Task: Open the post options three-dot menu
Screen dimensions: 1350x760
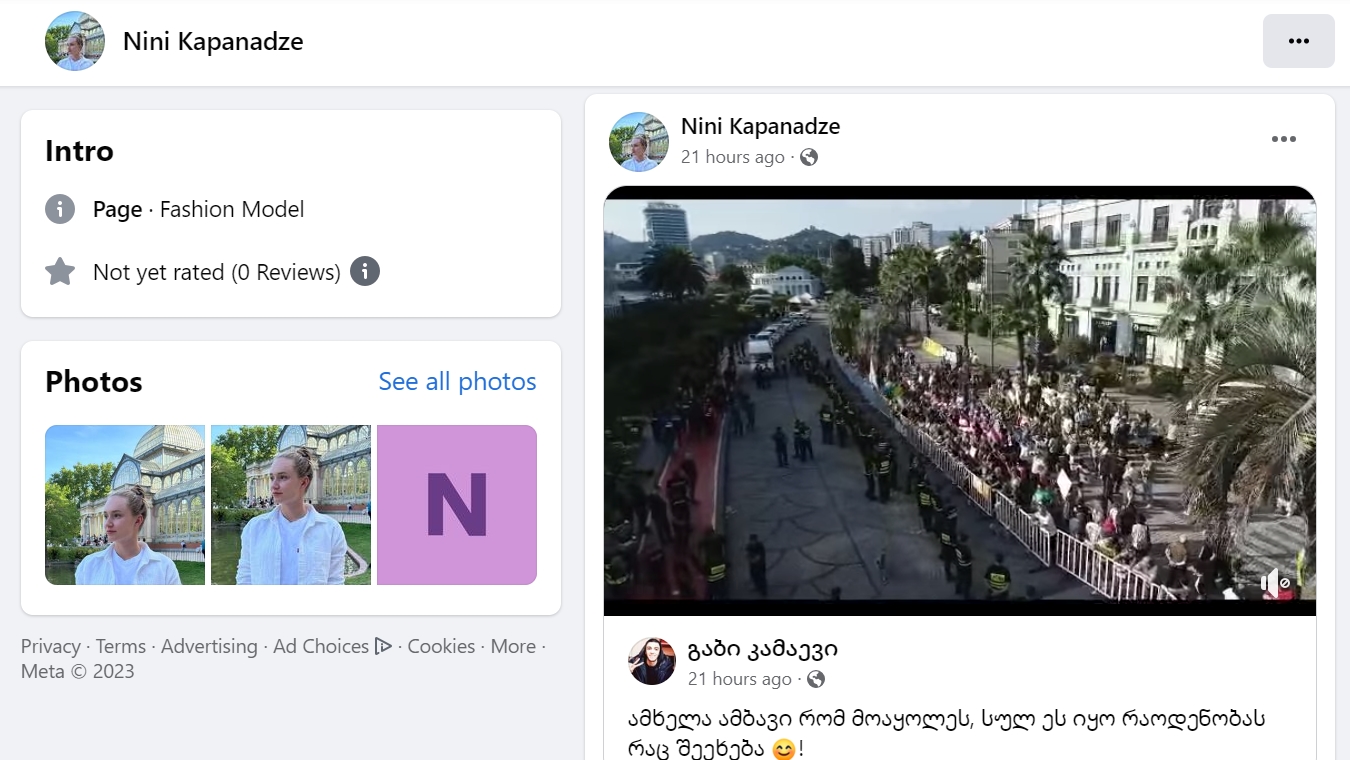Action: 1283,139
